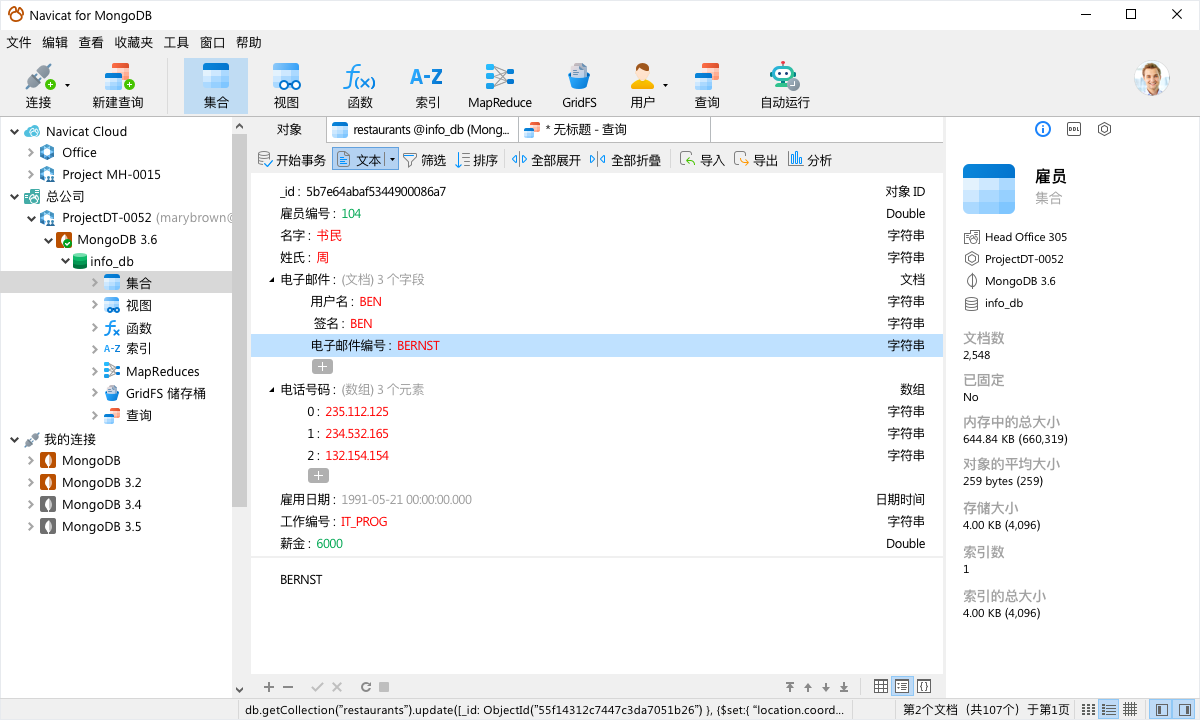Viewport: 1200px width, 720px height.
Task: Click the add document plus icon at bottom
Action: tap(268, 687)
